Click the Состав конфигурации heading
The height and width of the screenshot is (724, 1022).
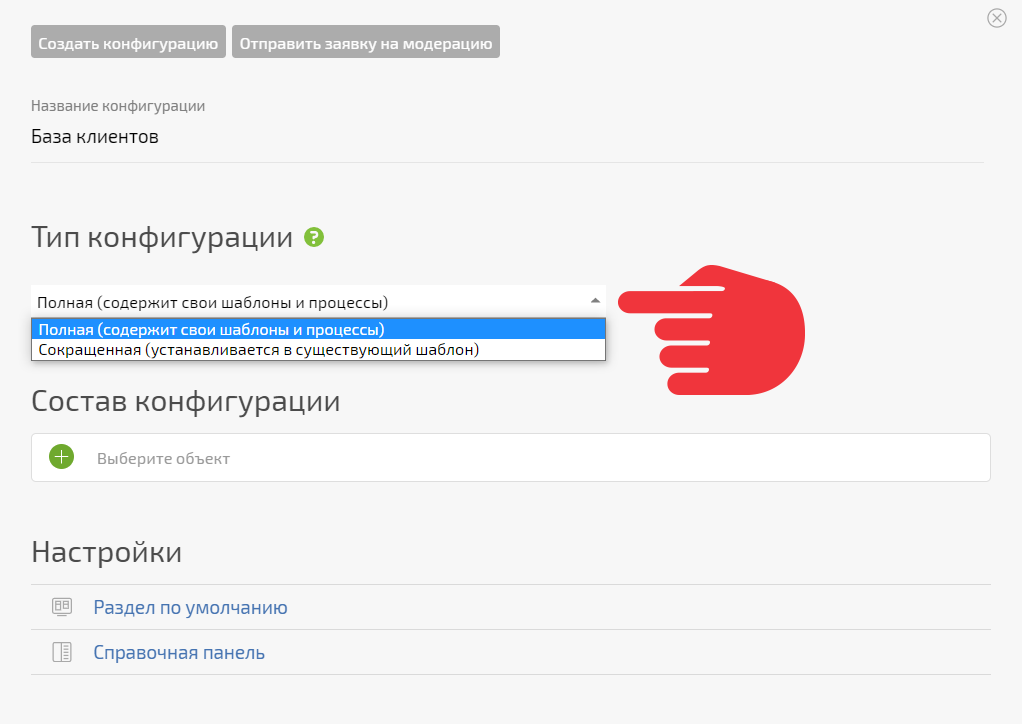coord(186,401)
